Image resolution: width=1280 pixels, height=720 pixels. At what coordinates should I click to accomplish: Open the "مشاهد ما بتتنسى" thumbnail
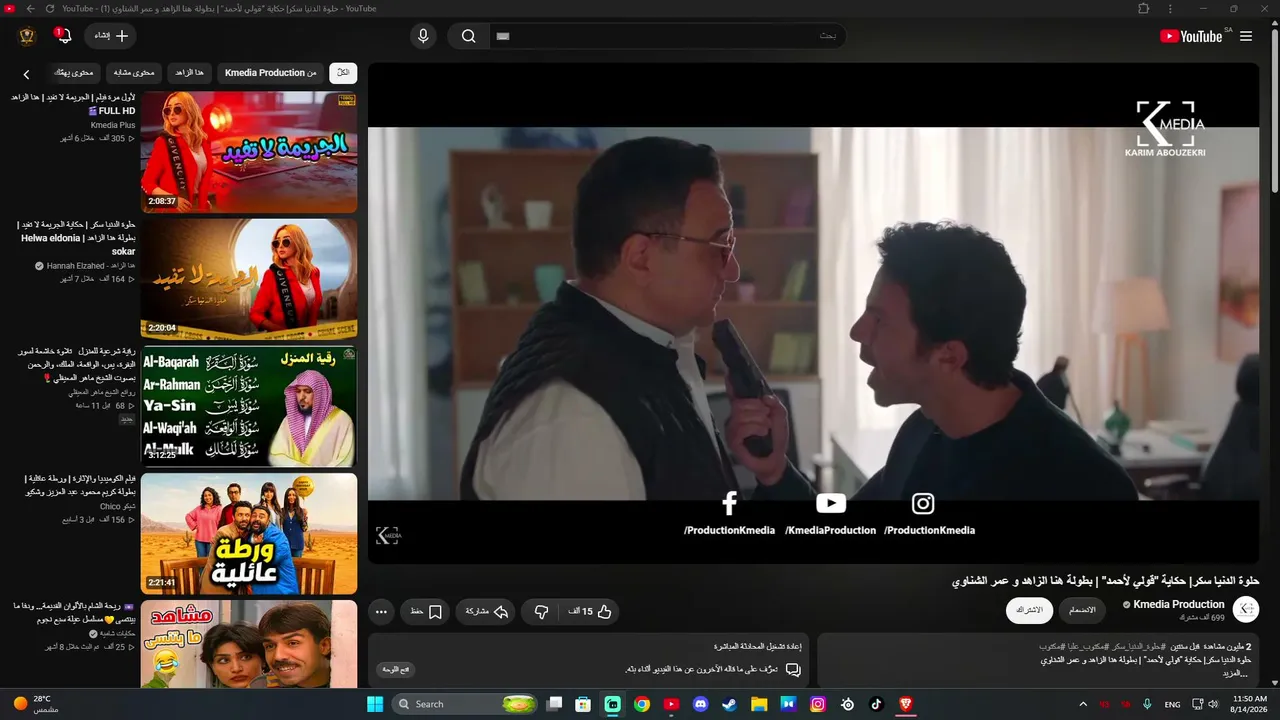tap(249, 645)
